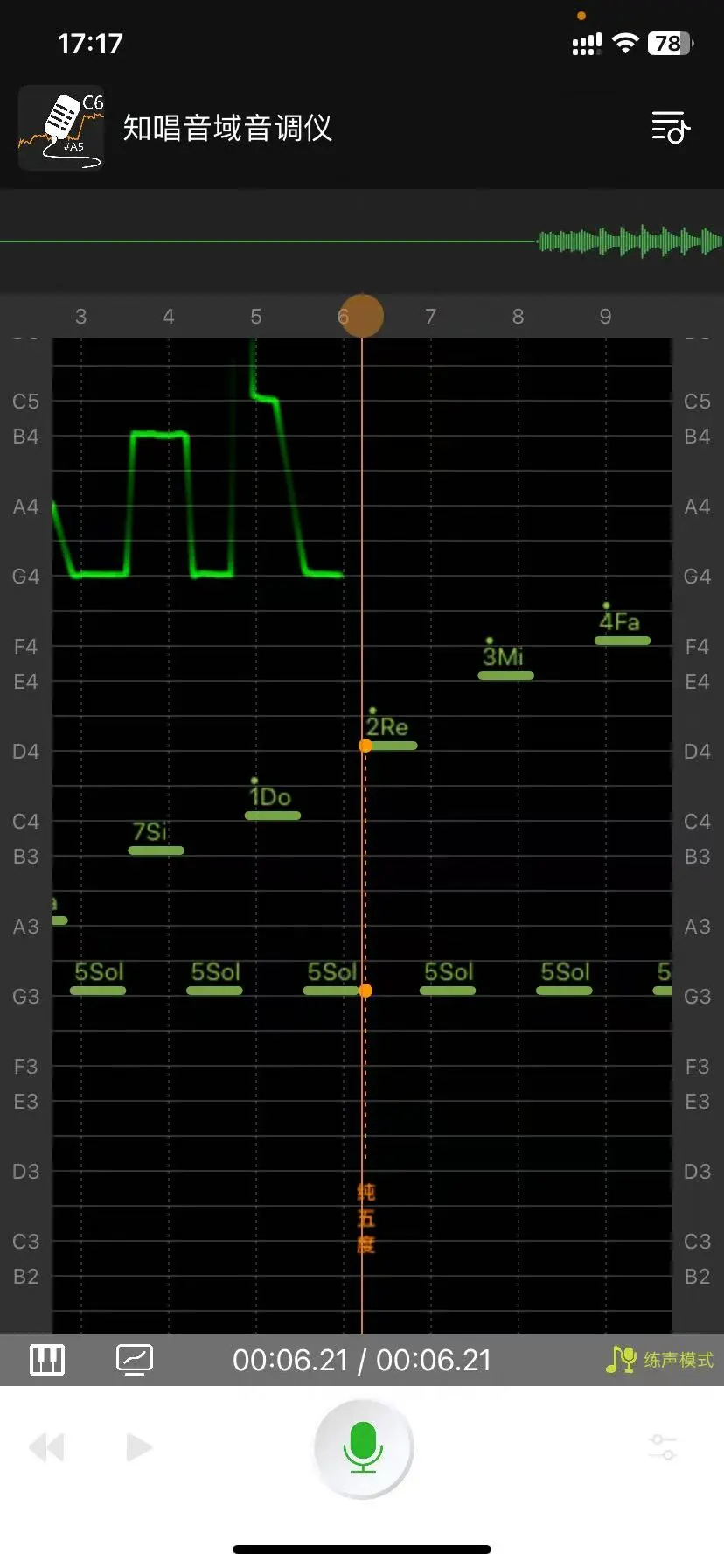Screen dimensions: 724x1568
Task: Tap the 知唱音域音调仪 title text
Action: tap(227, 128)
